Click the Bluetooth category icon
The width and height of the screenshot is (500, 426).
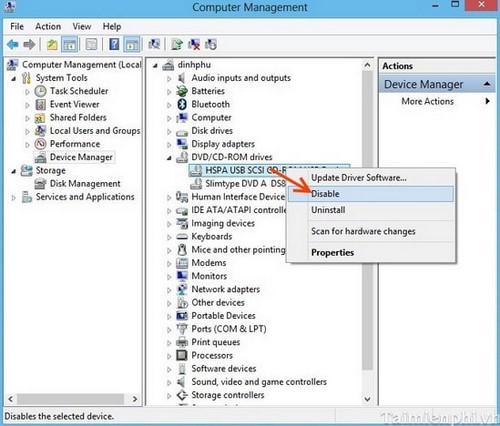pos(182,104)
